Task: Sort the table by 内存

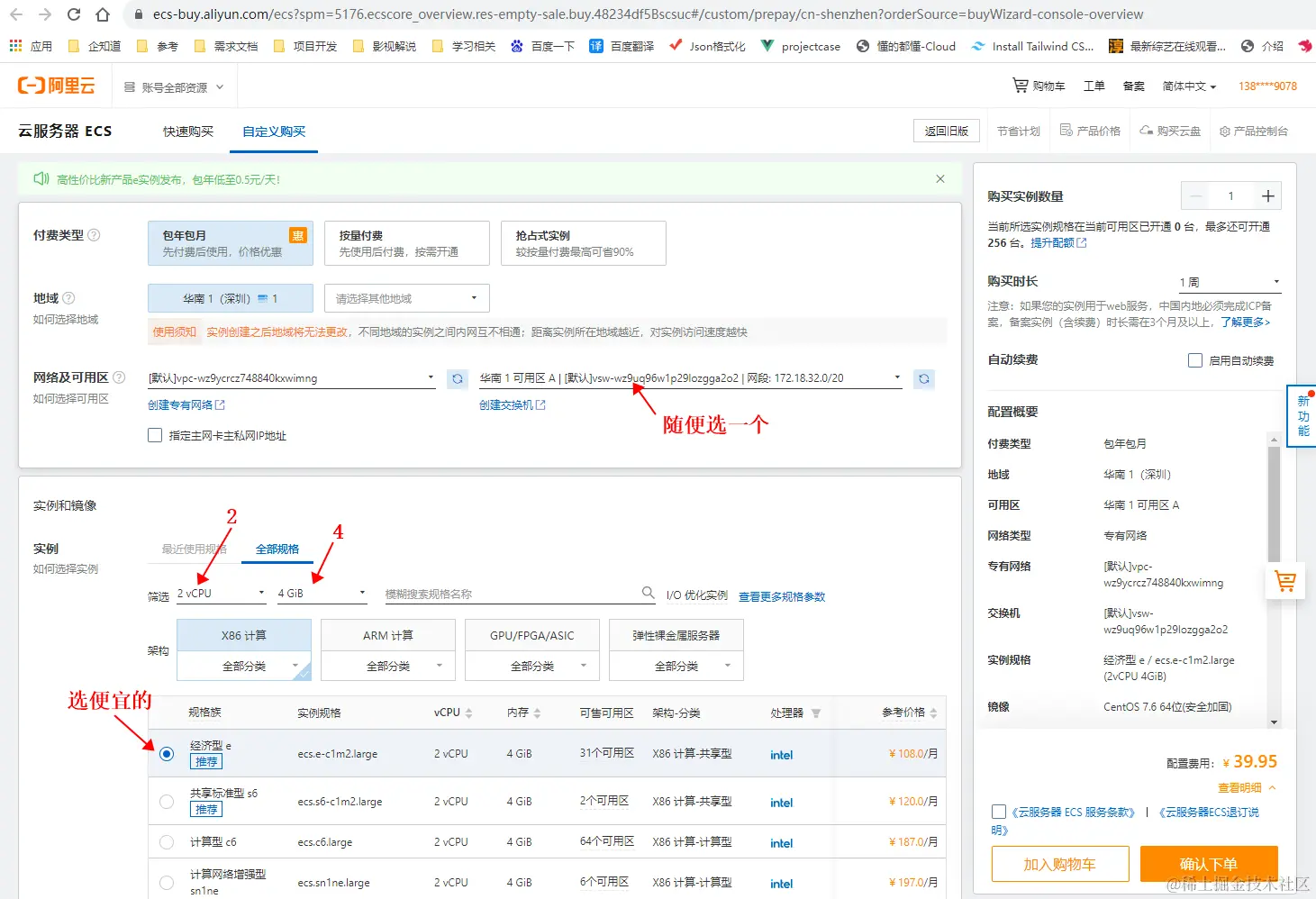Action: tap(538, 713)
